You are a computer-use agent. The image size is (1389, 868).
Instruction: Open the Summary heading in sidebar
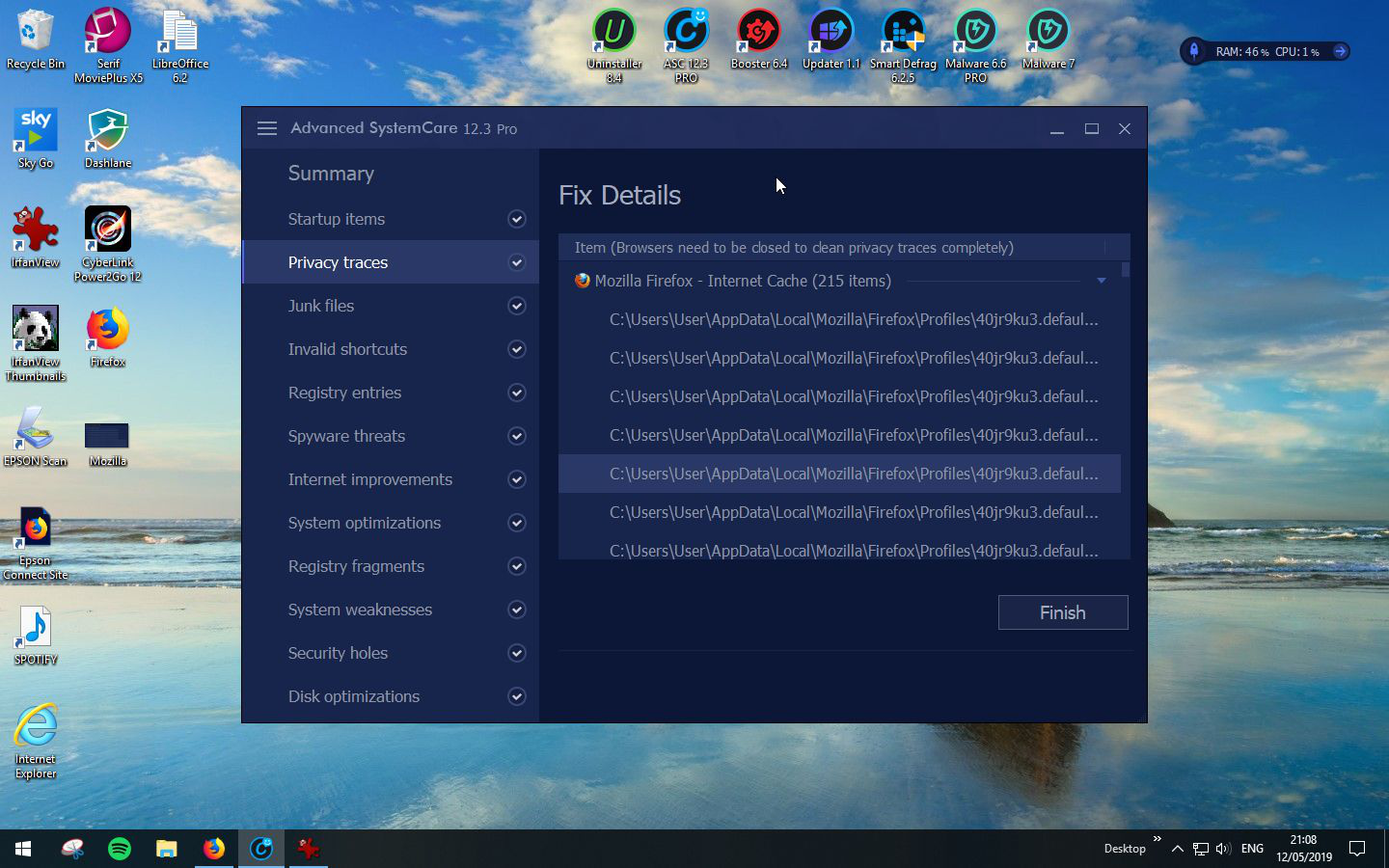point(331,174)
